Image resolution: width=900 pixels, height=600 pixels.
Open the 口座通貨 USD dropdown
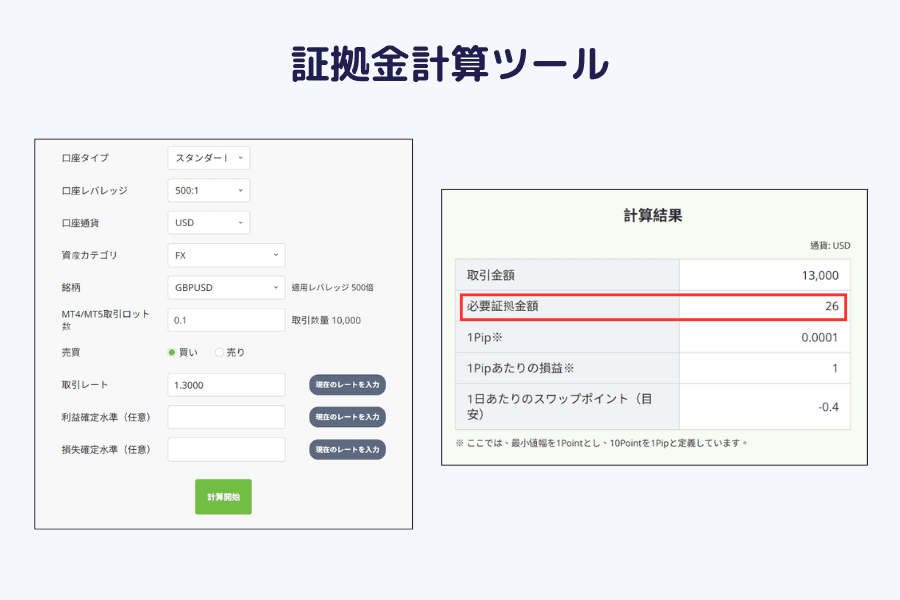tap(208, 223)
